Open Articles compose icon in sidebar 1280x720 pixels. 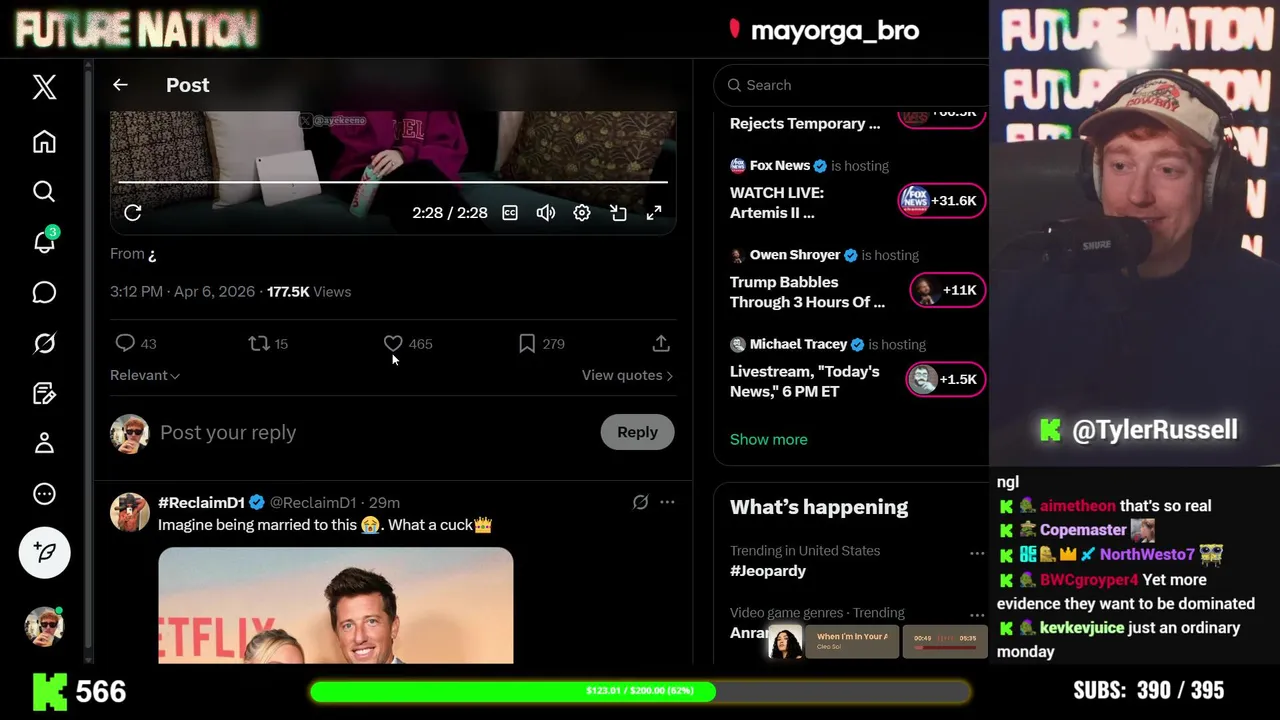tap(44, 393)
